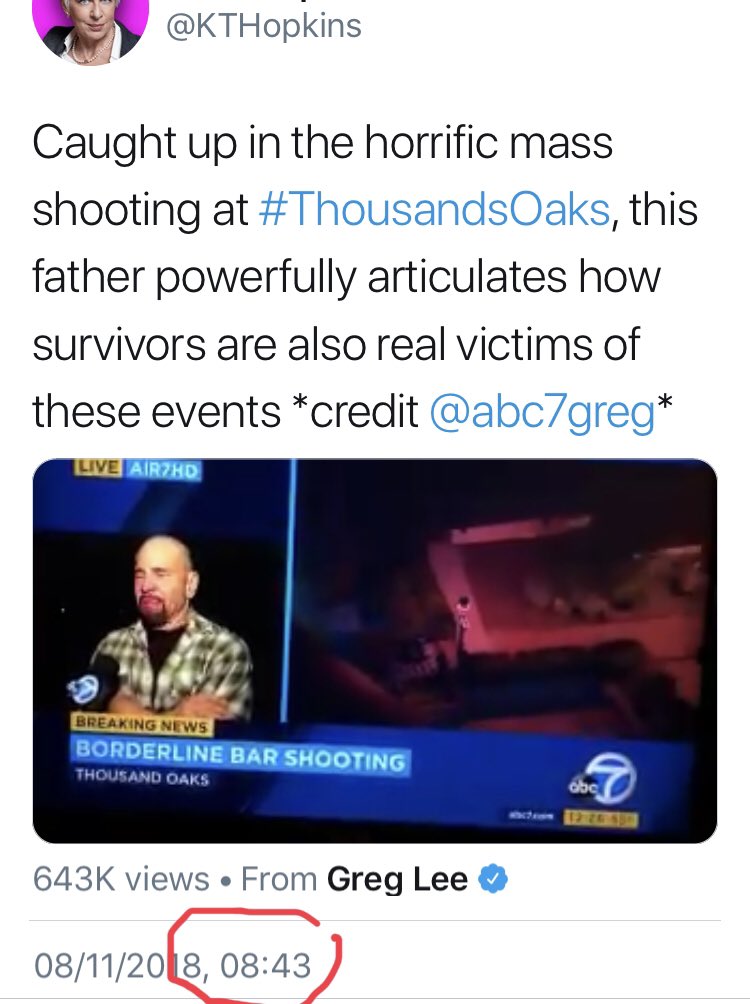Tap the red LIVE badge in video
This screenshot has width=750, height=1004.
(x=96, y=468)
